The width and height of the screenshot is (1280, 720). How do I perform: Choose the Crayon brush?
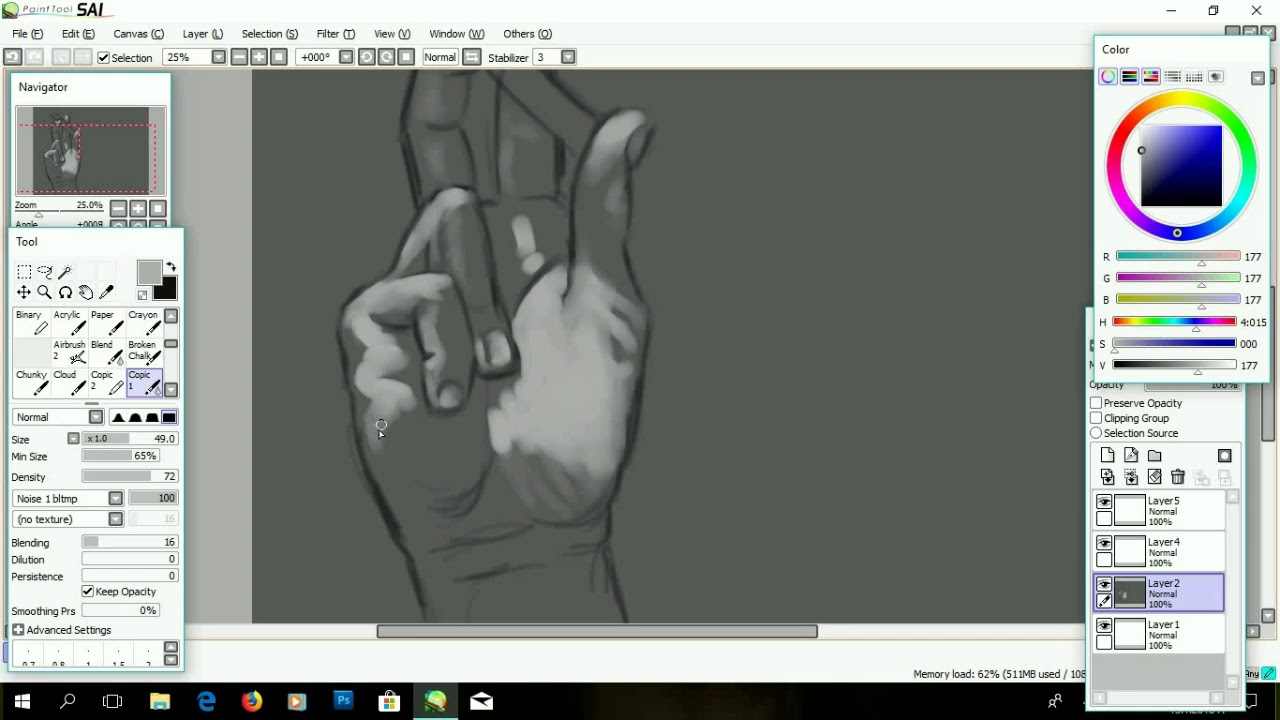point(144,322)
